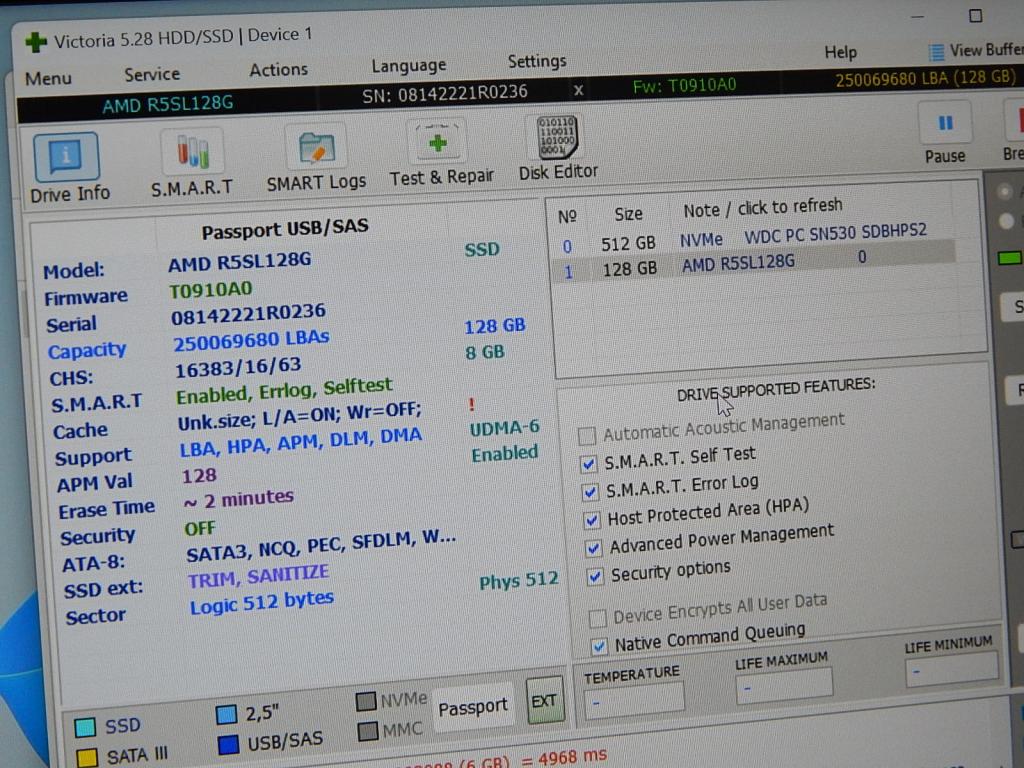The image size is (1024, 768).
Task: Open Test & Repair section
Action: click(441, 153)
